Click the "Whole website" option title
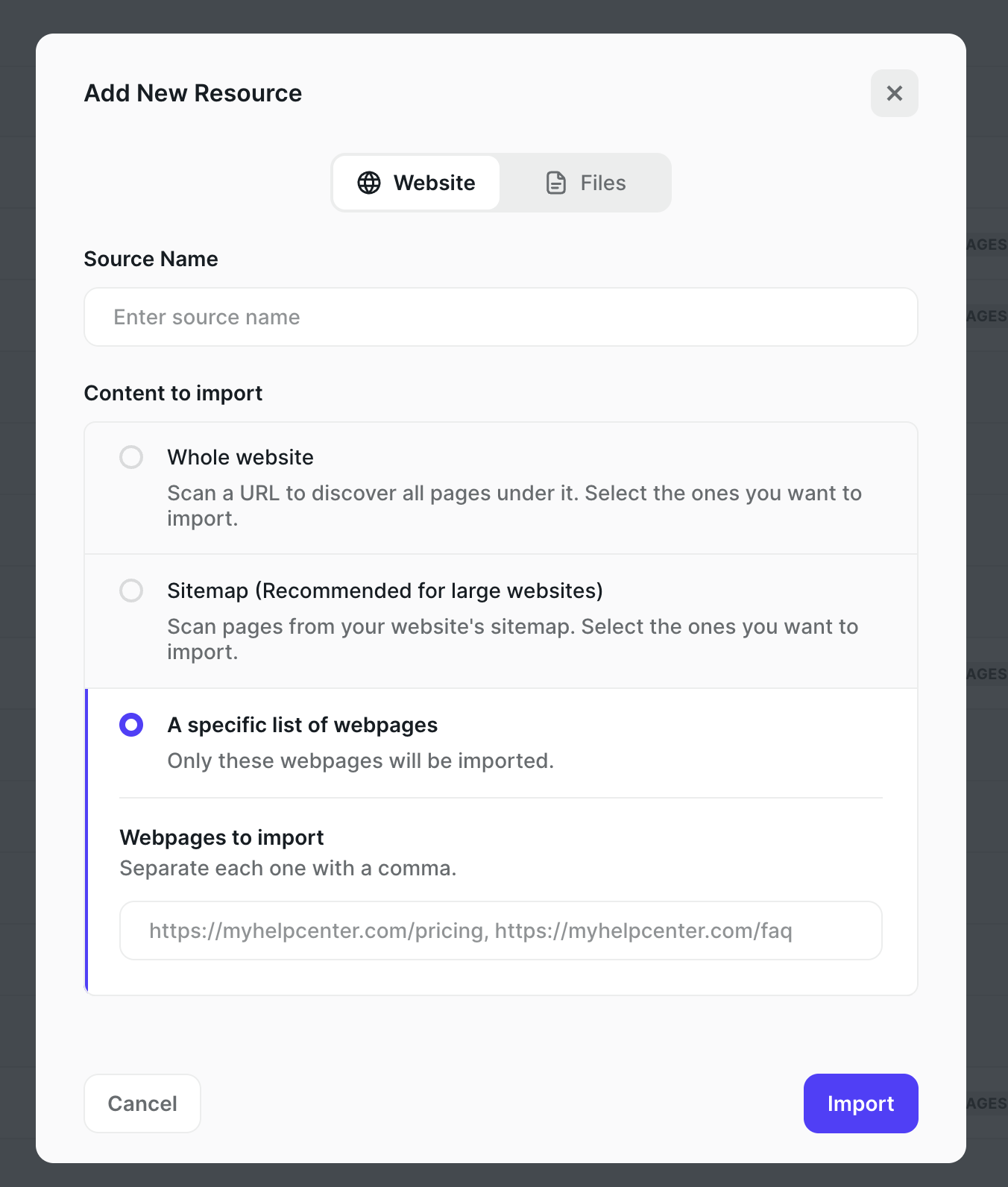 240,457
